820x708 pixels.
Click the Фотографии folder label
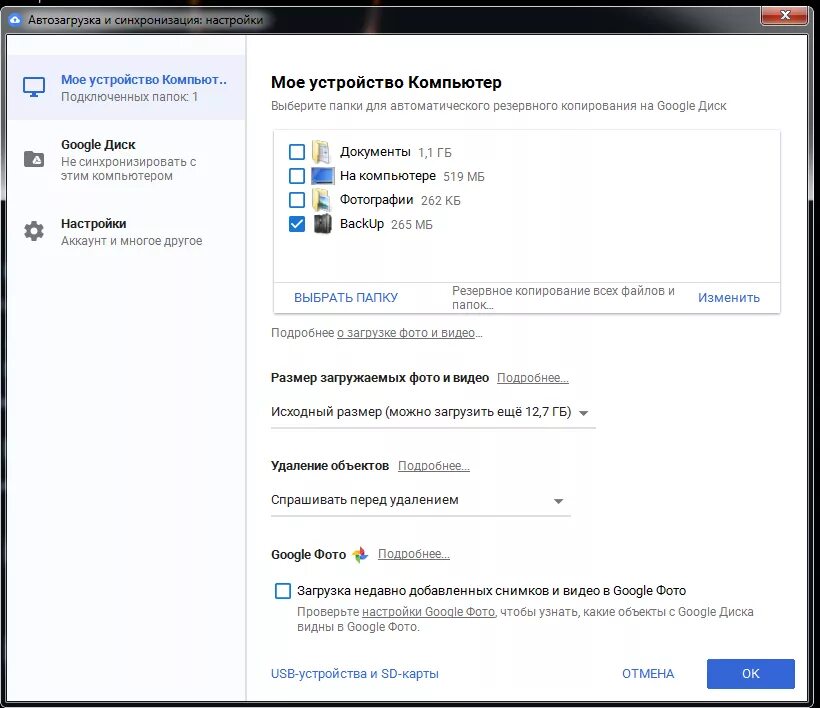[x=377, y=200]
